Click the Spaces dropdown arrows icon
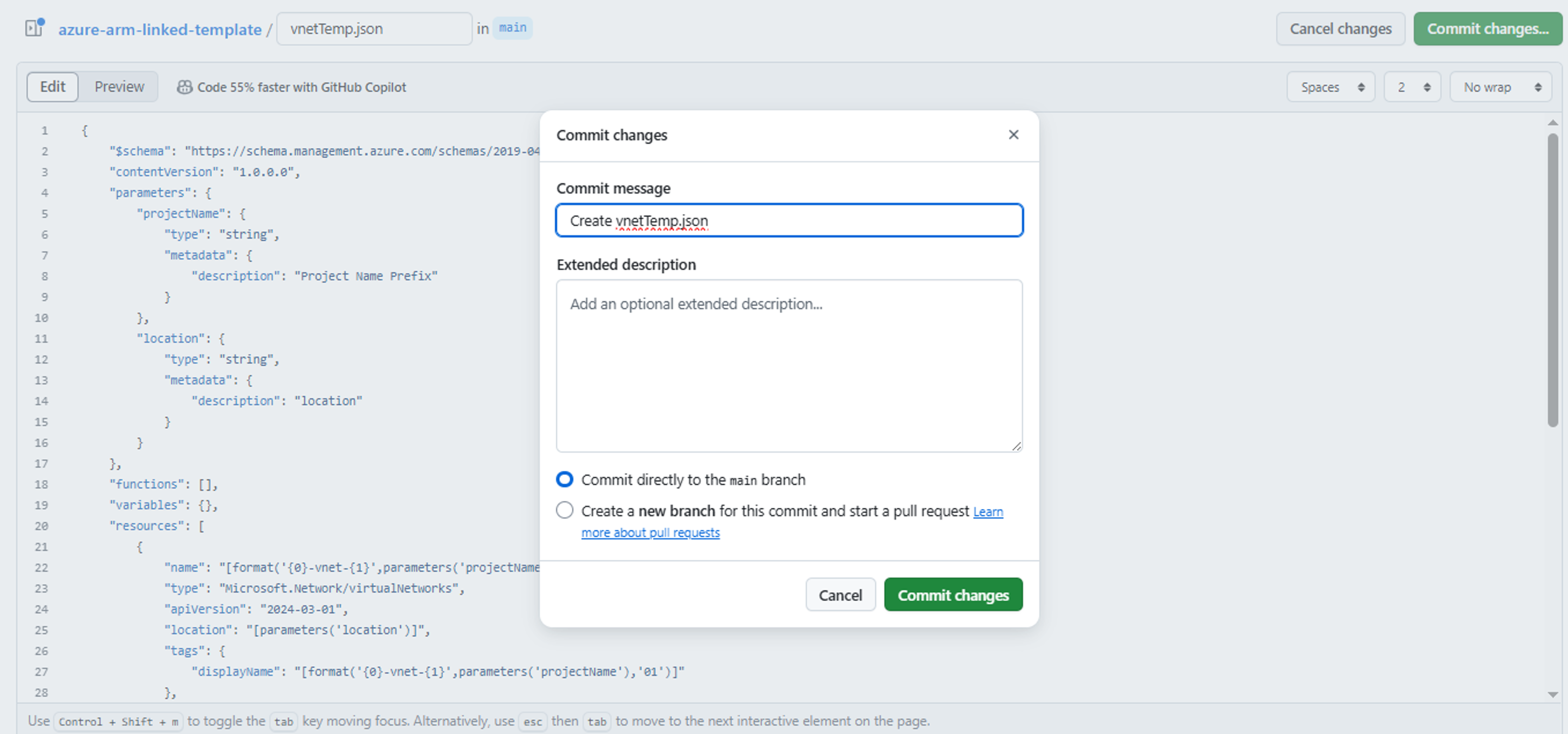1568x734 pixels. click(x=1362, y=87)
